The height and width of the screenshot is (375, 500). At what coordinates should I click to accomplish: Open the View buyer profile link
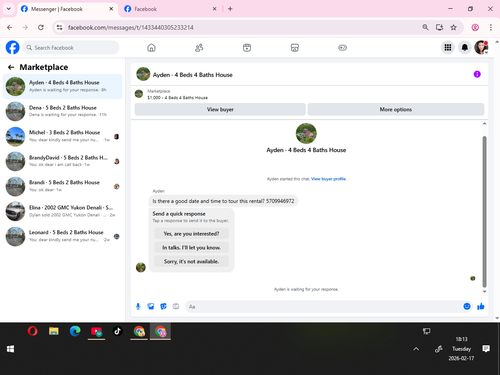pyautogui.click(x=328, y=179)
